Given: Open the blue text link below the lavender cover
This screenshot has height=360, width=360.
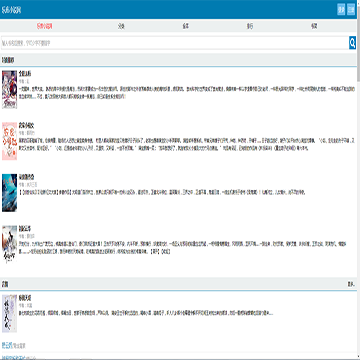Looking at the screenshot, I should pyautogui.click(x=7, y=345).
